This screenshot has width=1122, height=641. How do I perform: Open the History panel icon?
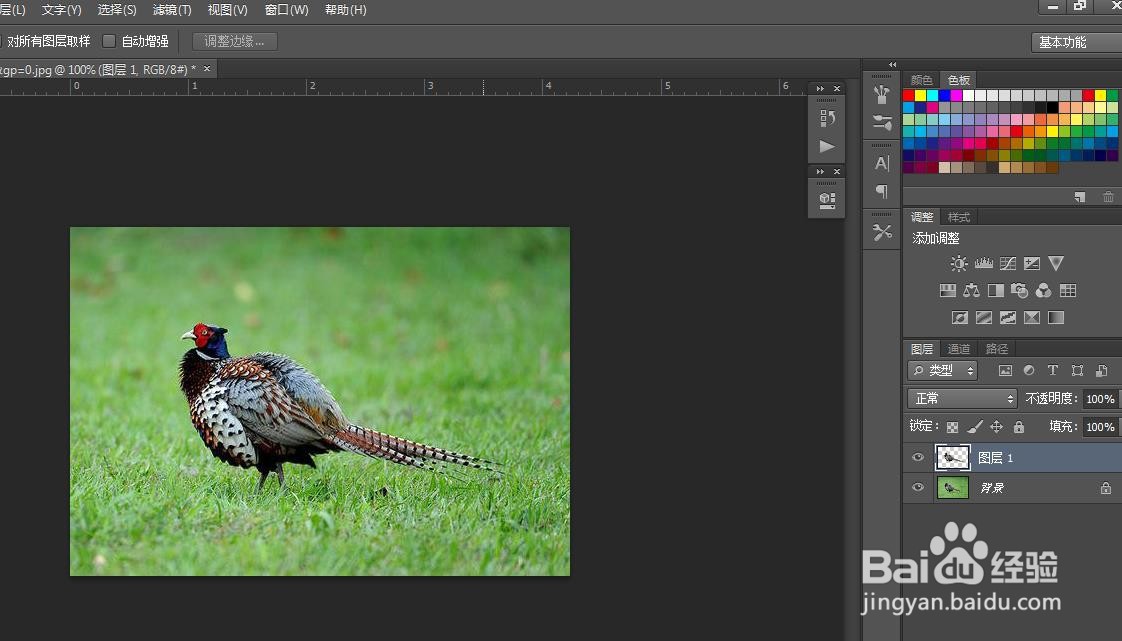pos(827,118)
